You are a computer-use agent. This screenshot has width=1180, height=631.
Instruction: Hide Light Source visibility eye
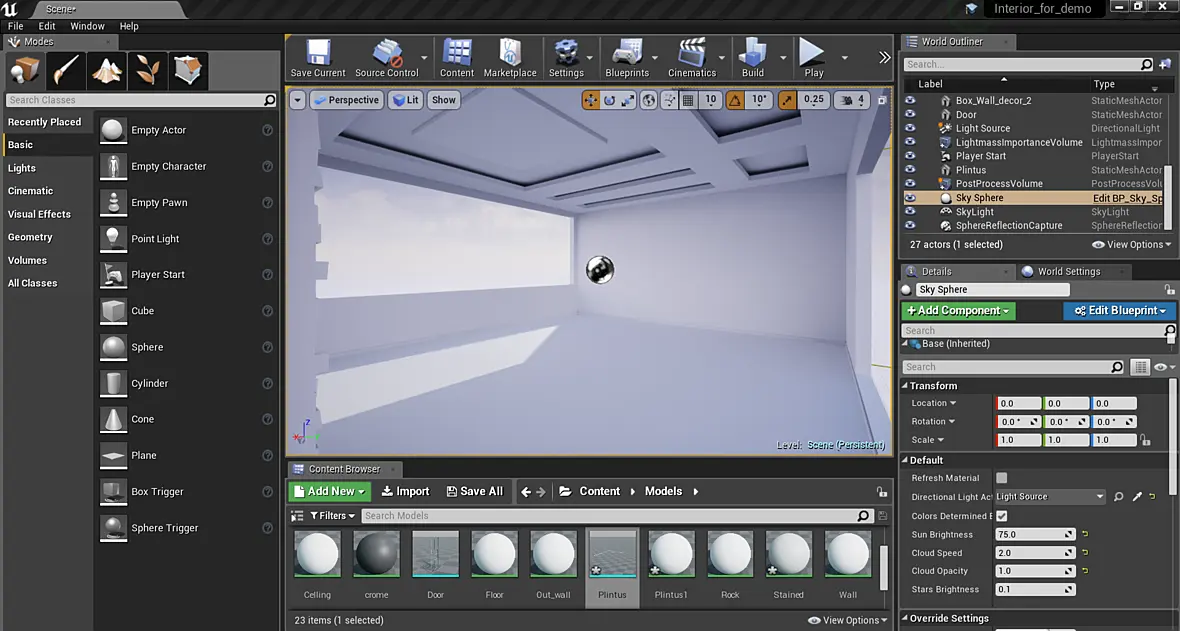pyautogui.click(x=910, y=128)
